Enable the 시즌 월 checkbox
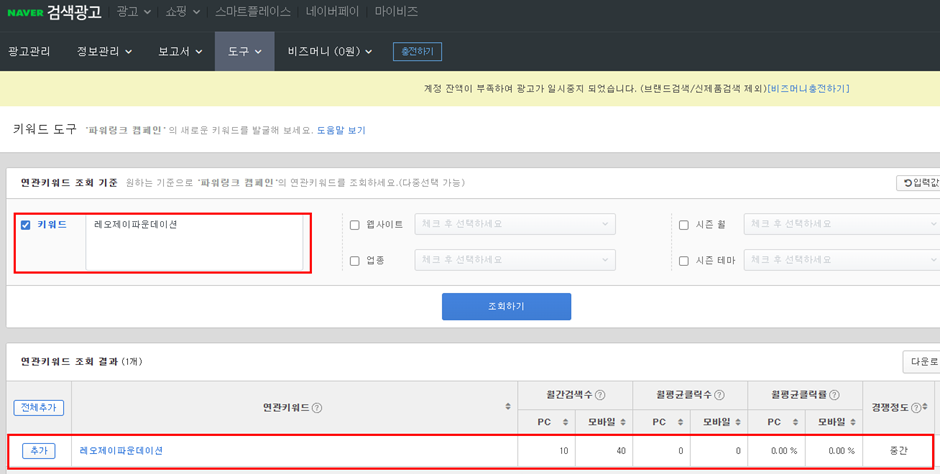The width and height of the screenshot is (940, 474). point(683,225)
